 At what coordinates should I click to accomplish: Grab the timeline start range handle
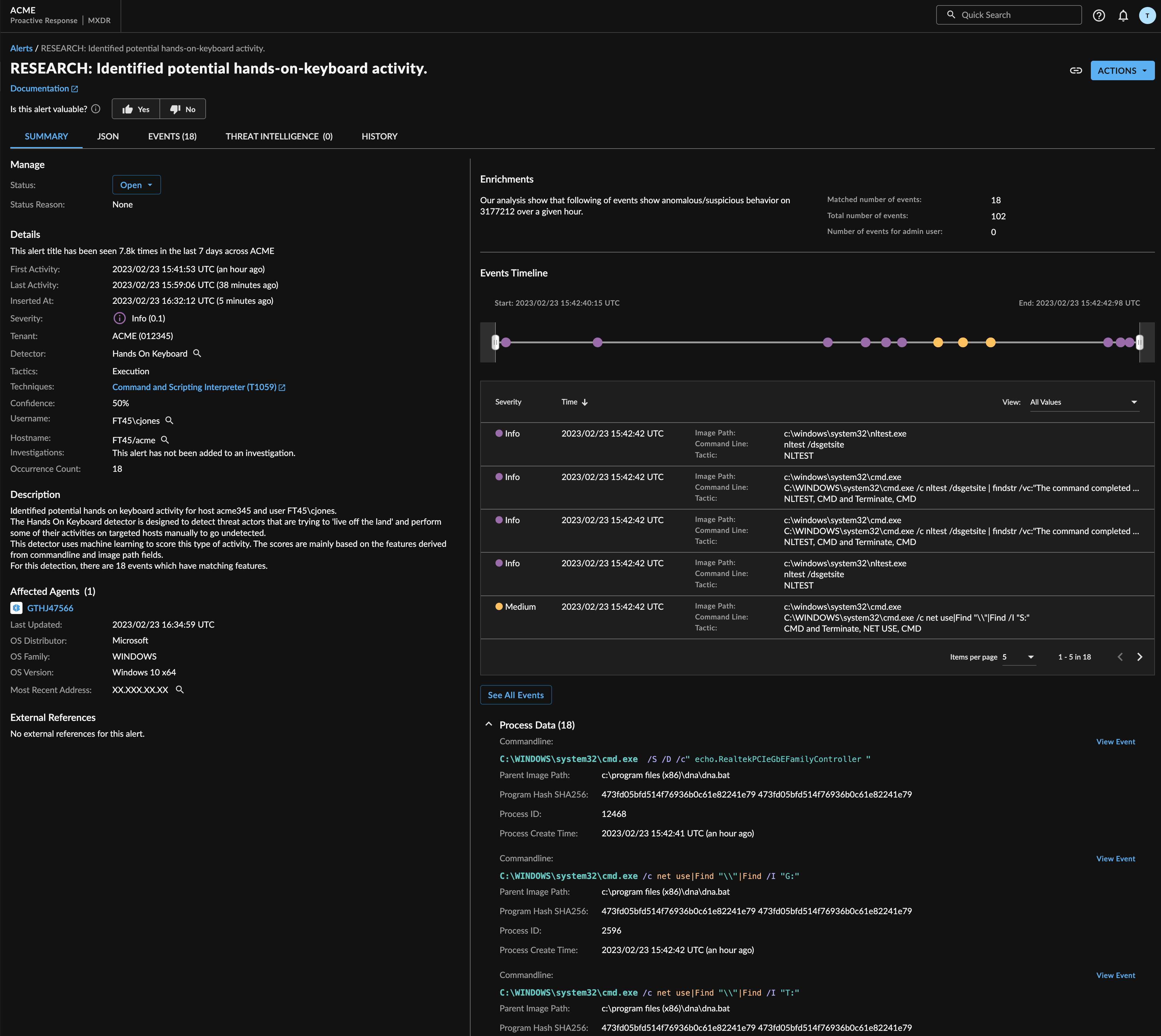coord(495,342)
